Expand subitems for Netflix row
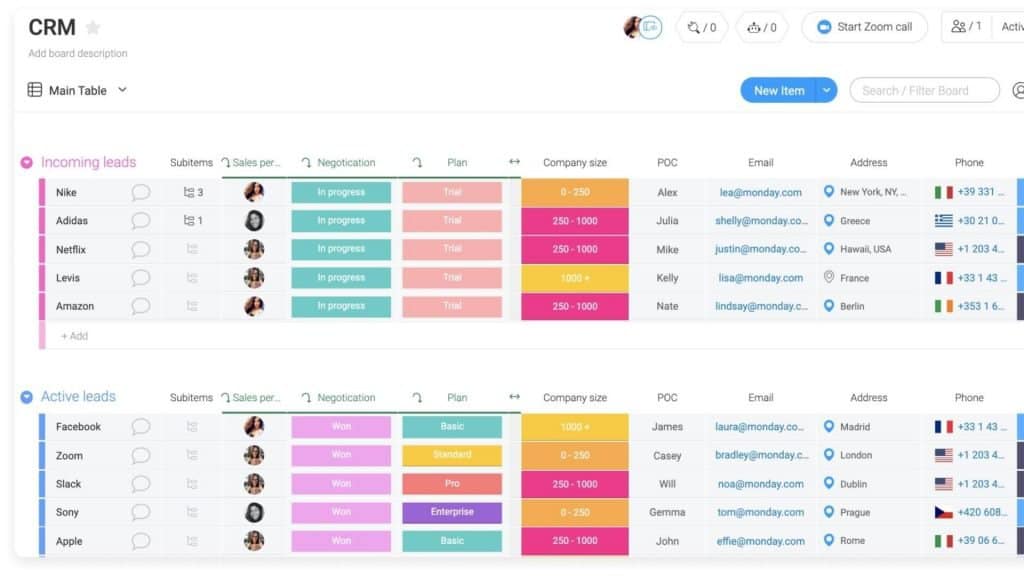 [192, 249]
